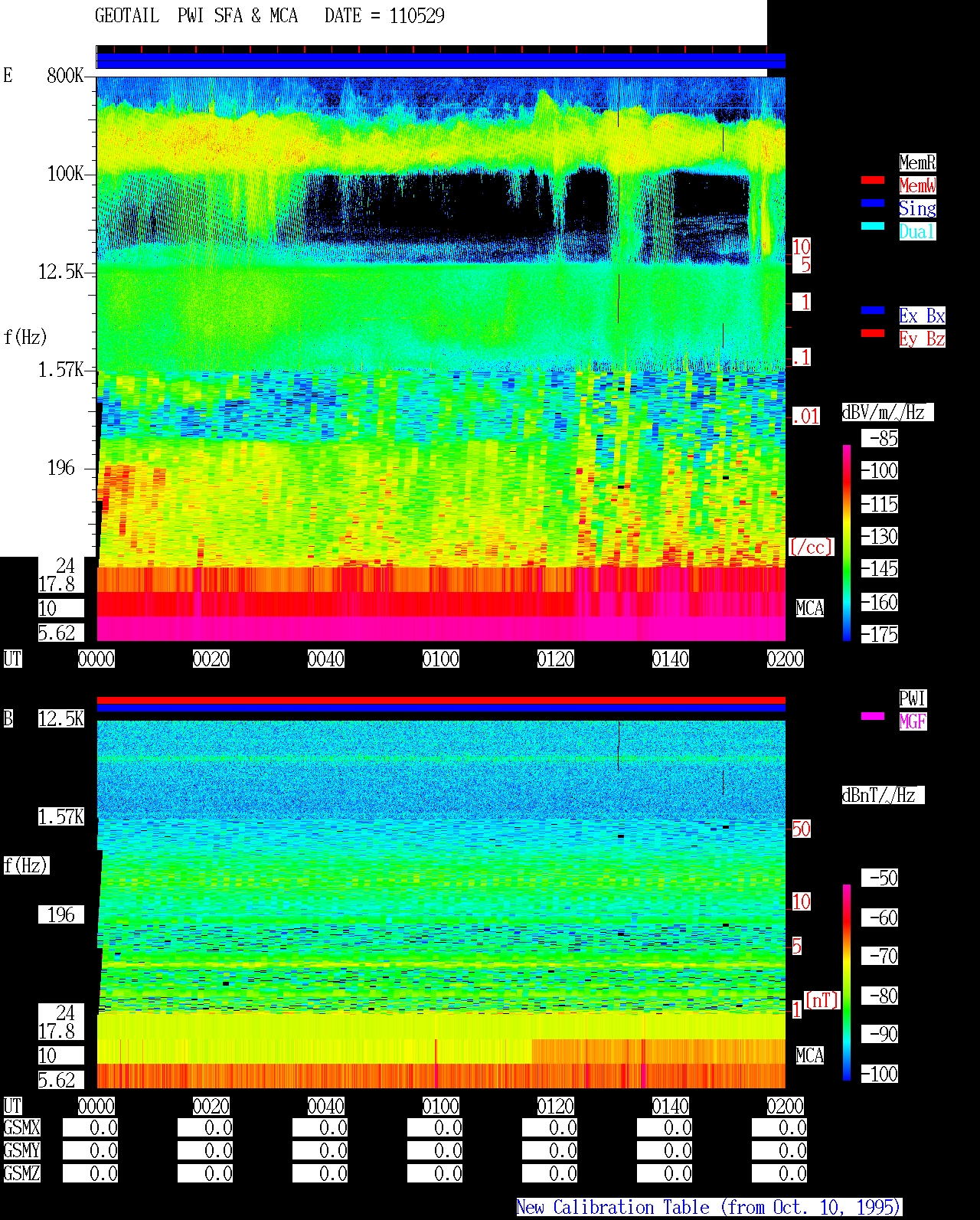Click the -50 color scale value
Screen dimensions: 980x1220
pyautogui.click(x=880, y=878)
